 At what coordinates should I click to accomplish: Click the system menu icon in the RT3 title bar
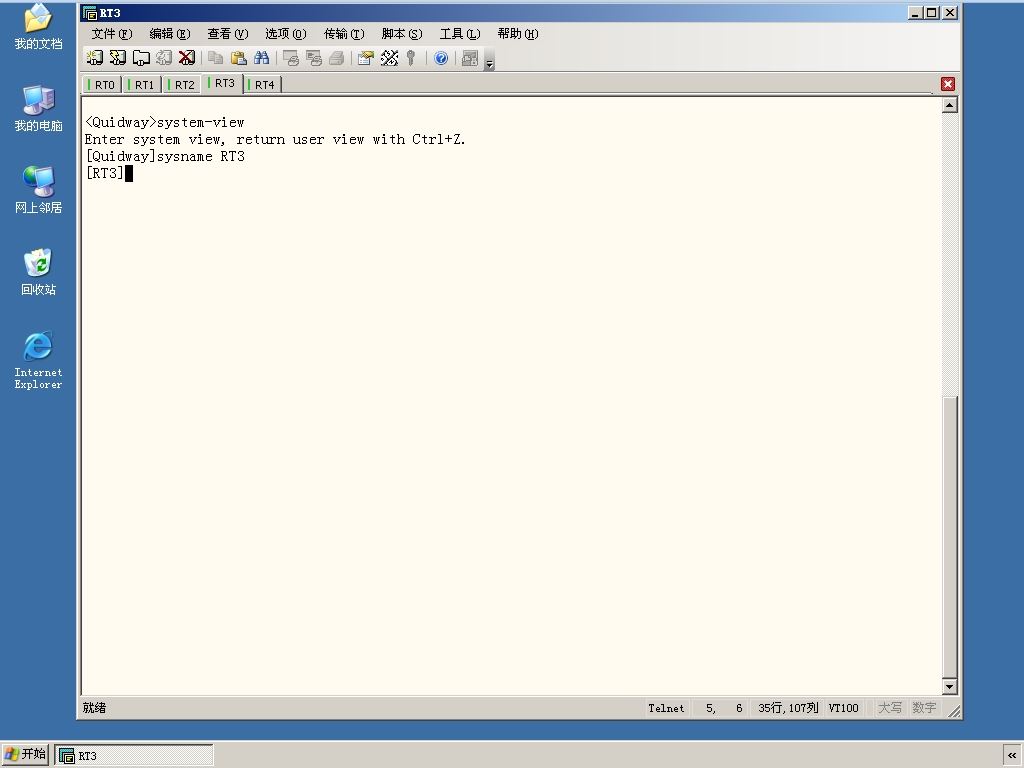tap(89, 13)
